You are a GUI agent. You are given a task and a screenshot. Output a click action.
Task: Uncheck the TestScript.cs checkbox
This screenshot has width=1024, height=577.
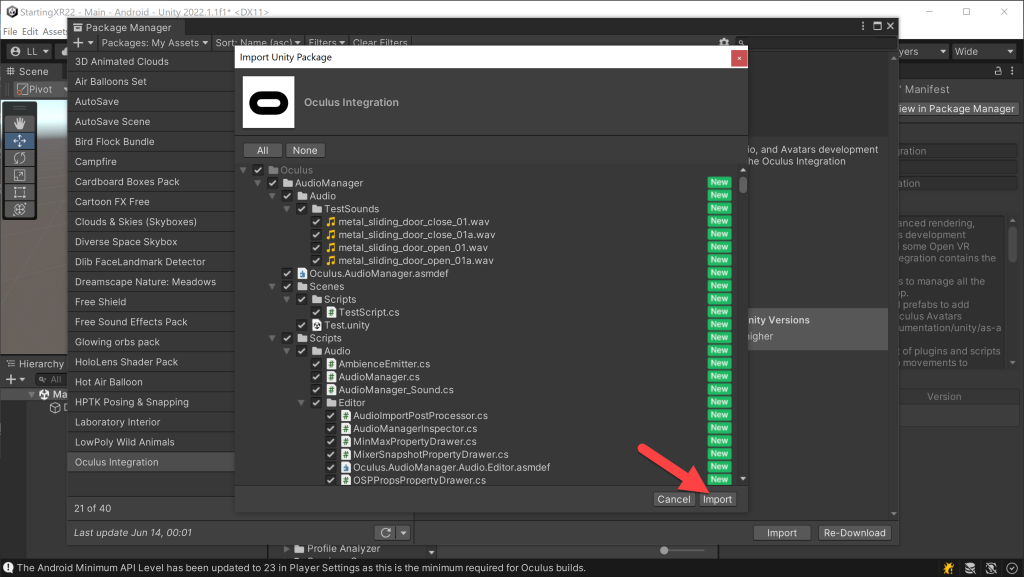click(316, 312)
